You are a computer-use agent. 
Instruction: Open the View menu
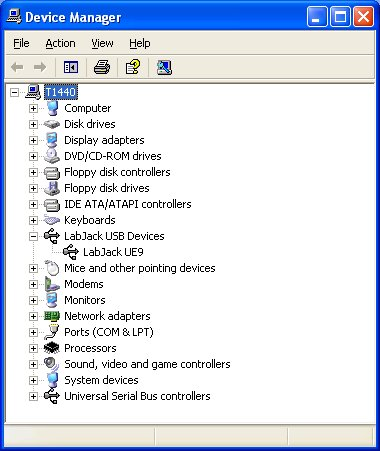pos(102,43)
